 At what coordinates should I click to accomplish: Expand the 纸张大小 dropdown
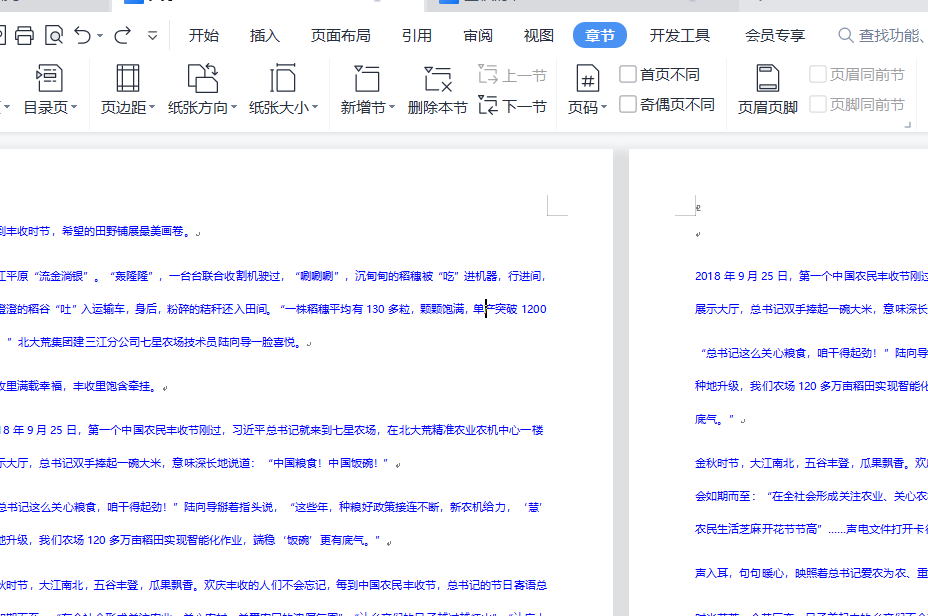(x=315, y=107)
